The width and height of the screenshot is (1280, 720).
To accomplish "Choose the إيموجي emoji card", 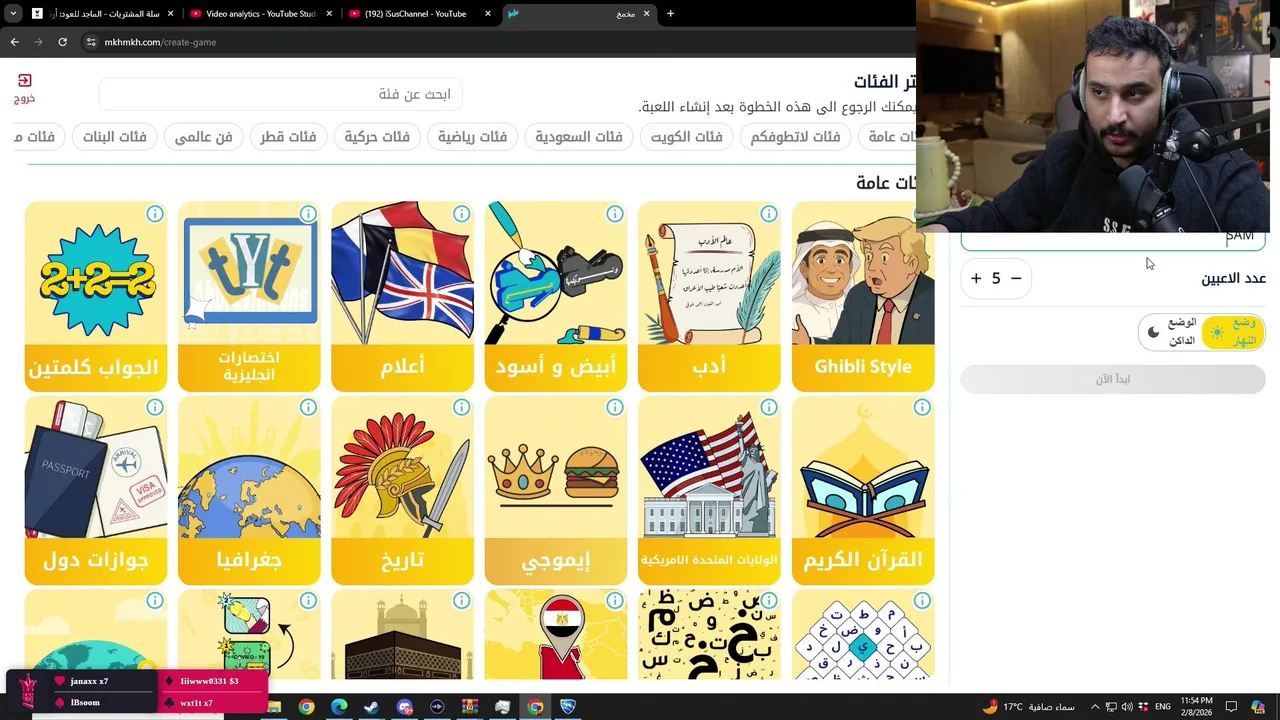I will [556, 490].
